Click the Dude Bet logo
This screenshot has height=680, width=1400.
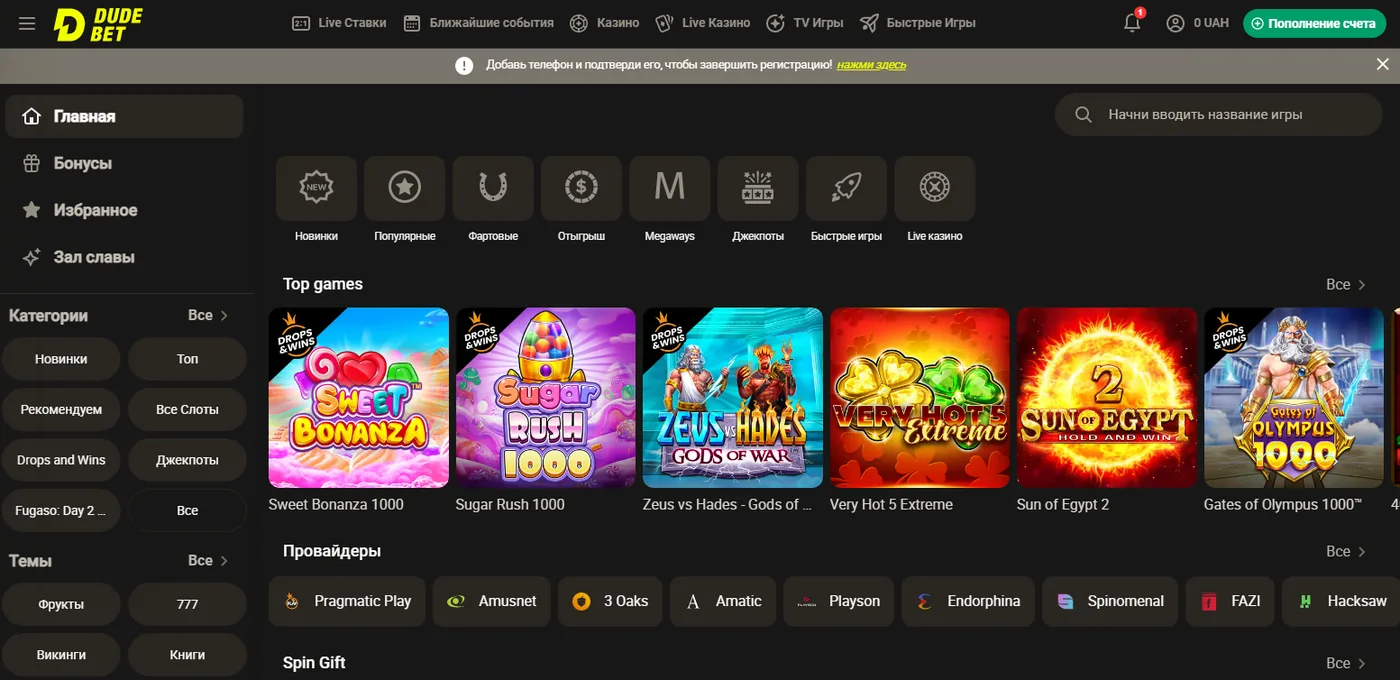point(98,24)
